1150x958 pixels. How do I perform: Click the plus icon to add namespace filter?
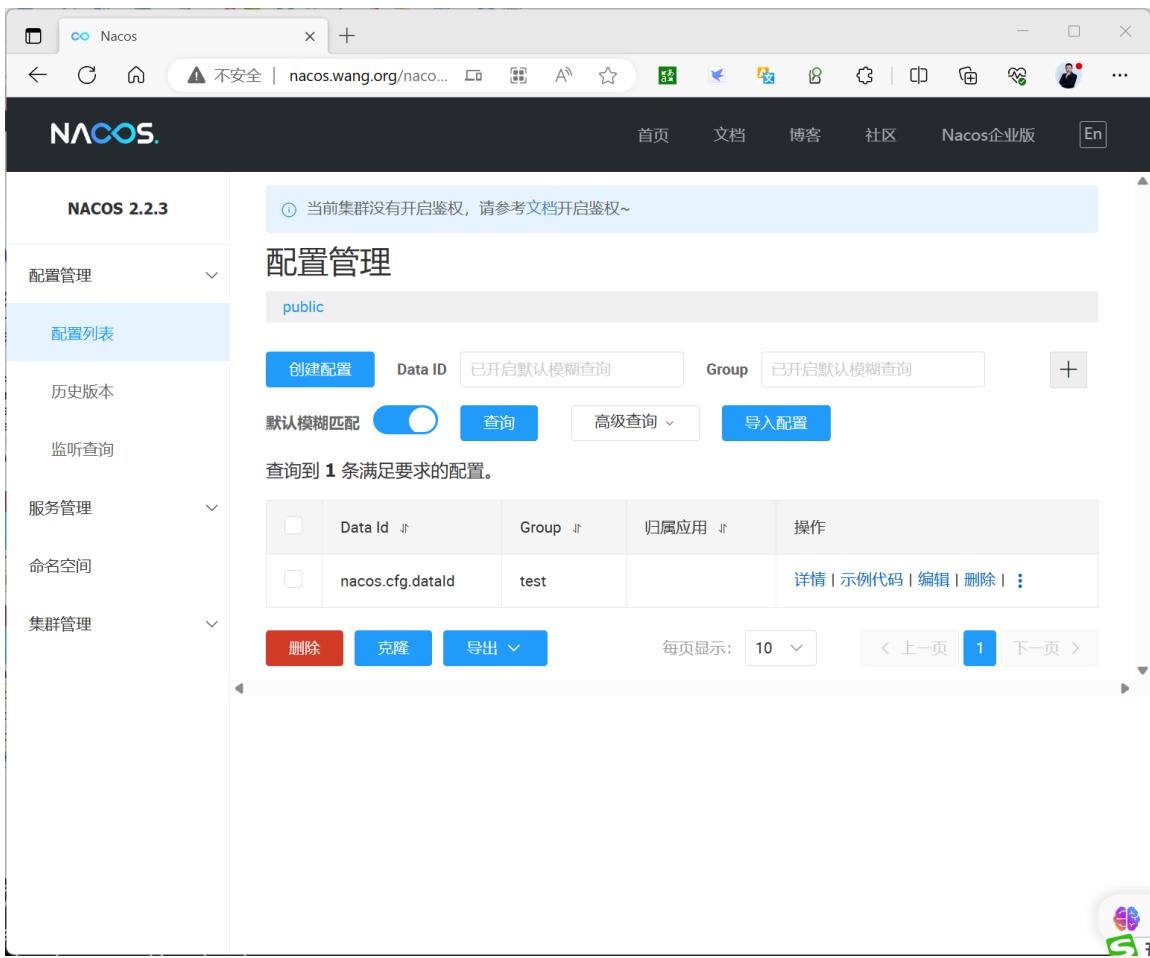[x=1068, y=369]
